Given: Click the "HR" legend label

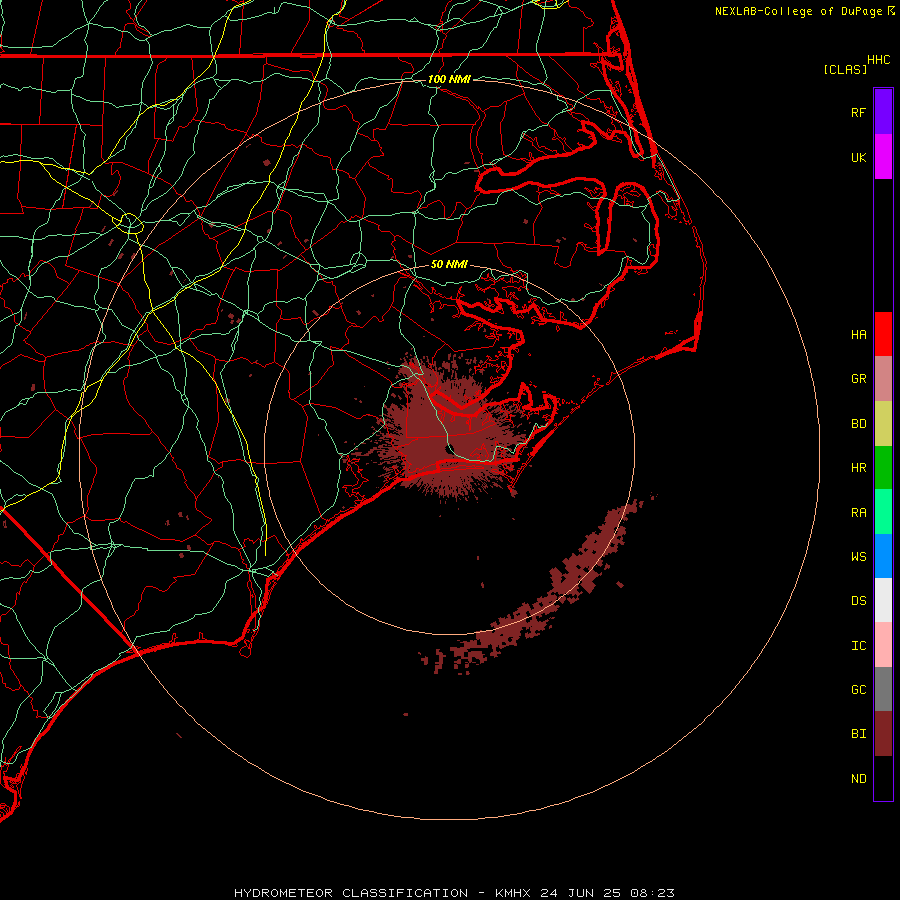Looking at the screenshot, I should point(858,468).
